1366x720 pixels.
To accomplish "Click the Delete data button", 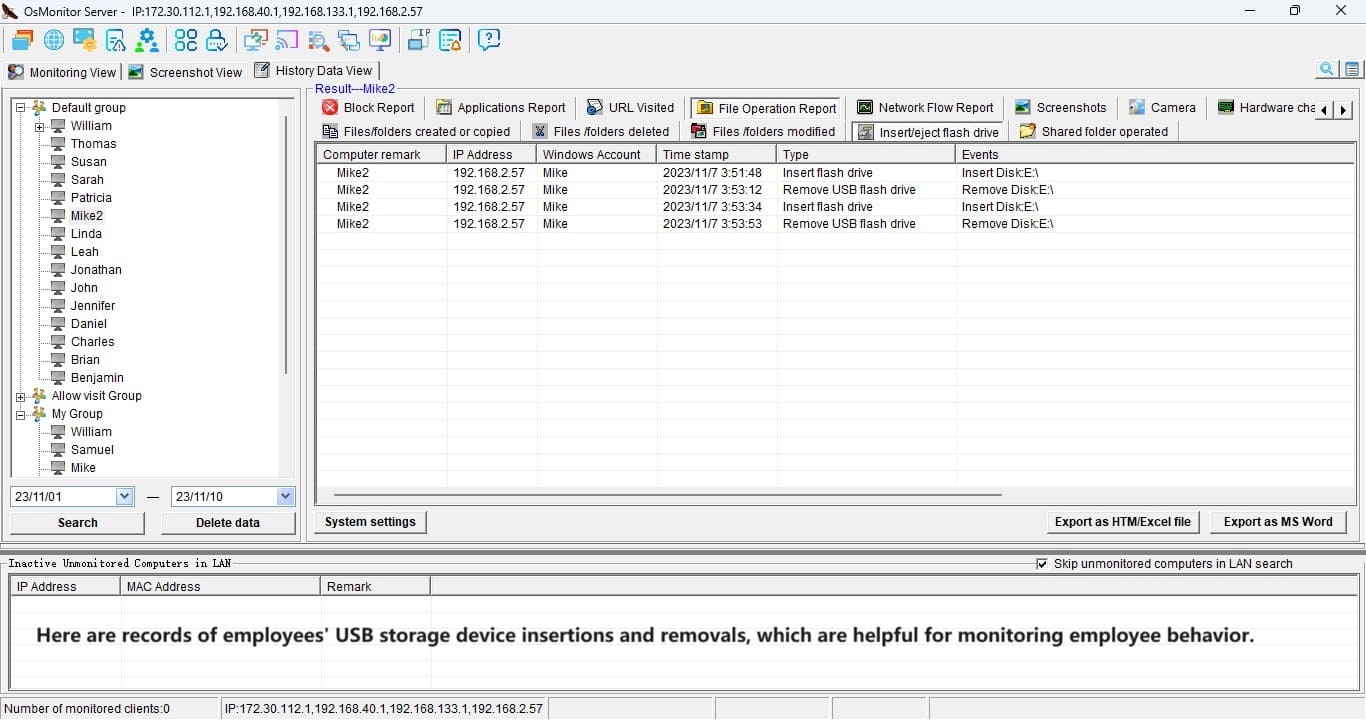I will point(228,522).
